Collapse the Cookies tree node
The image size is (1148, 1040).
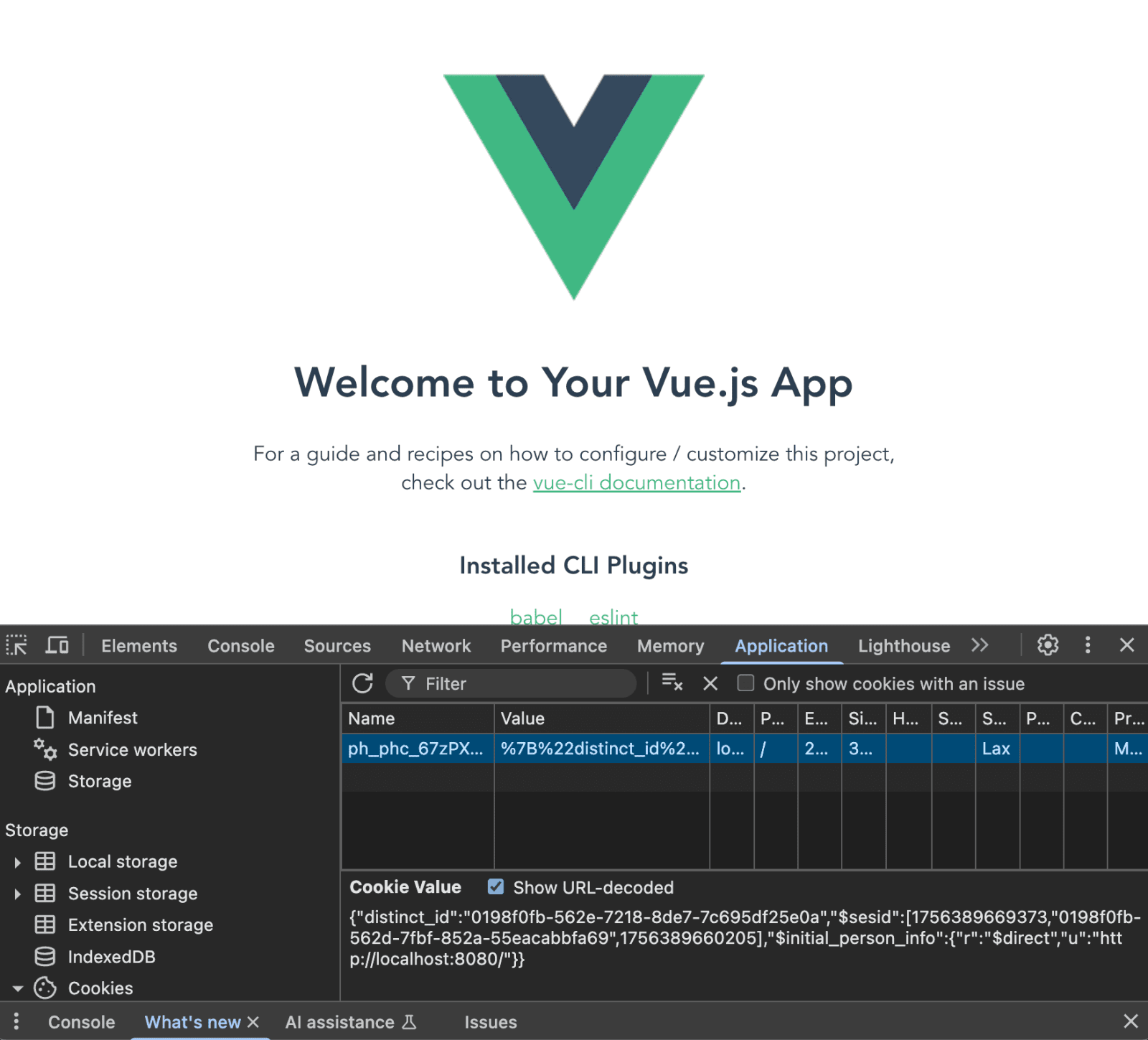point(17,988)
